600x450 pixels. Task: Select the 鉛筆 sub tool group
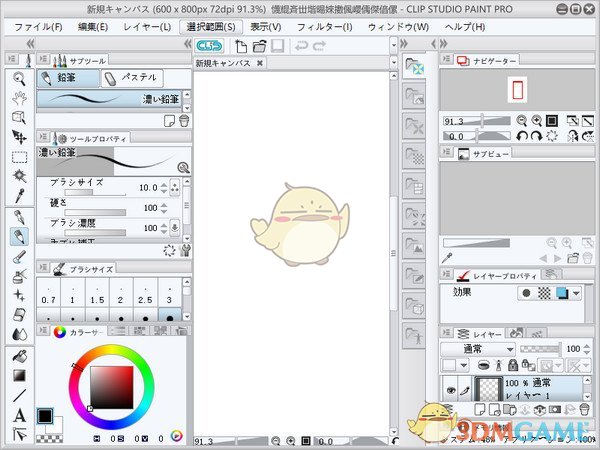pyautogui.click(x=68, y=78)
